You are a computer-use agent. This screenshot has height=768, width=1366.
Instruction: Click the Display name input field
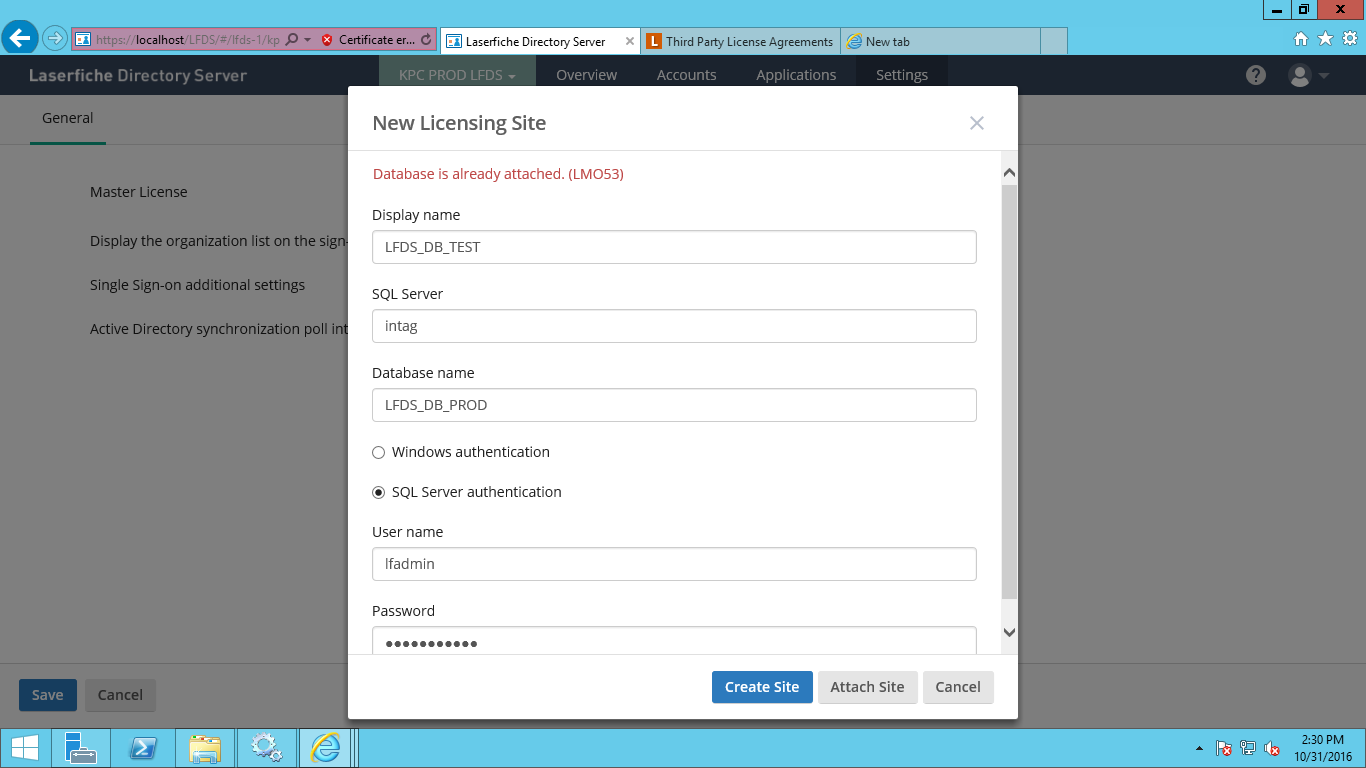[674, 247]
